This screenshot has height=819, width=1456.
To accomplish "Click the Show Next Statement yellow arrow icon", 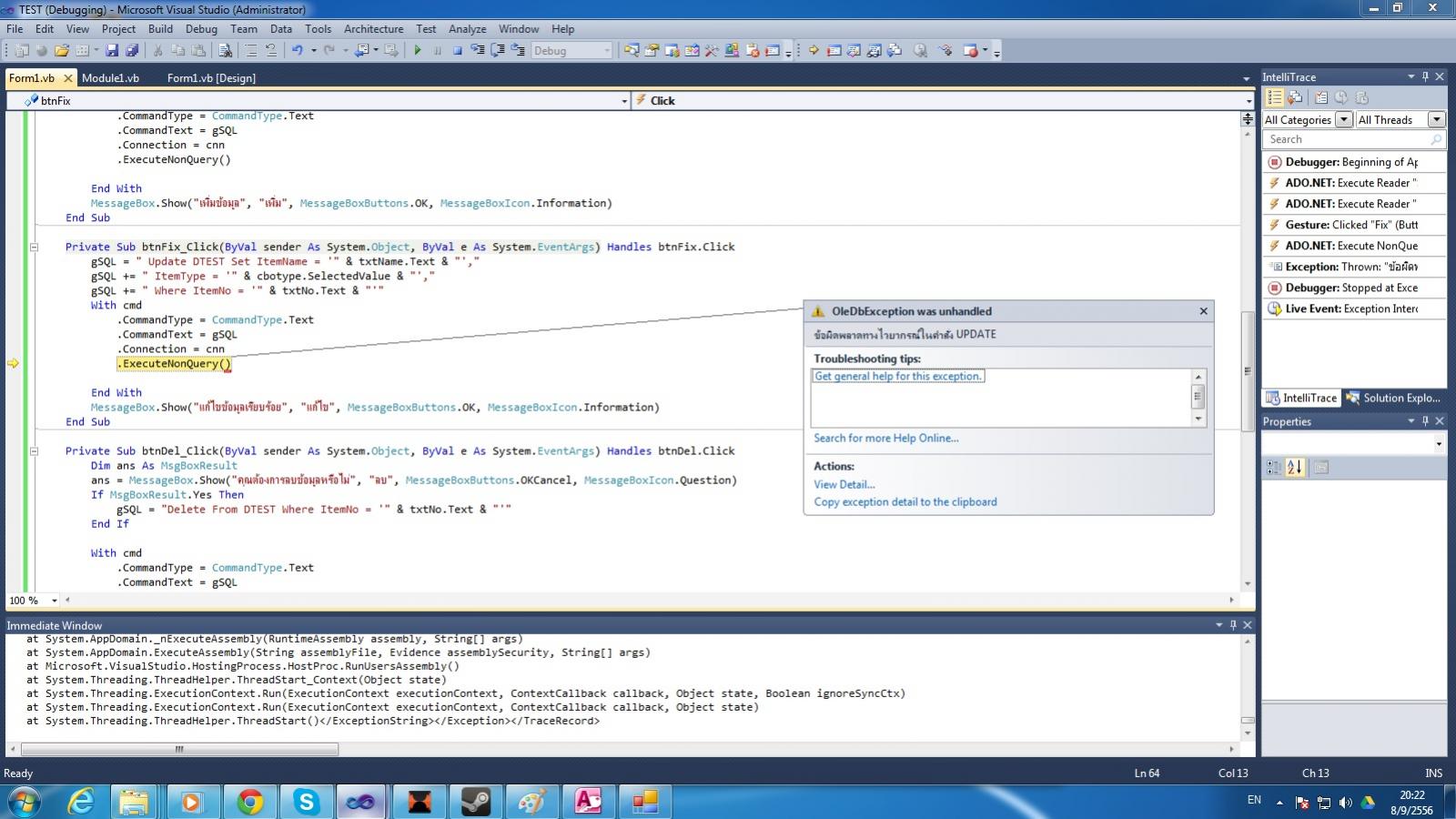I will 814,51.
